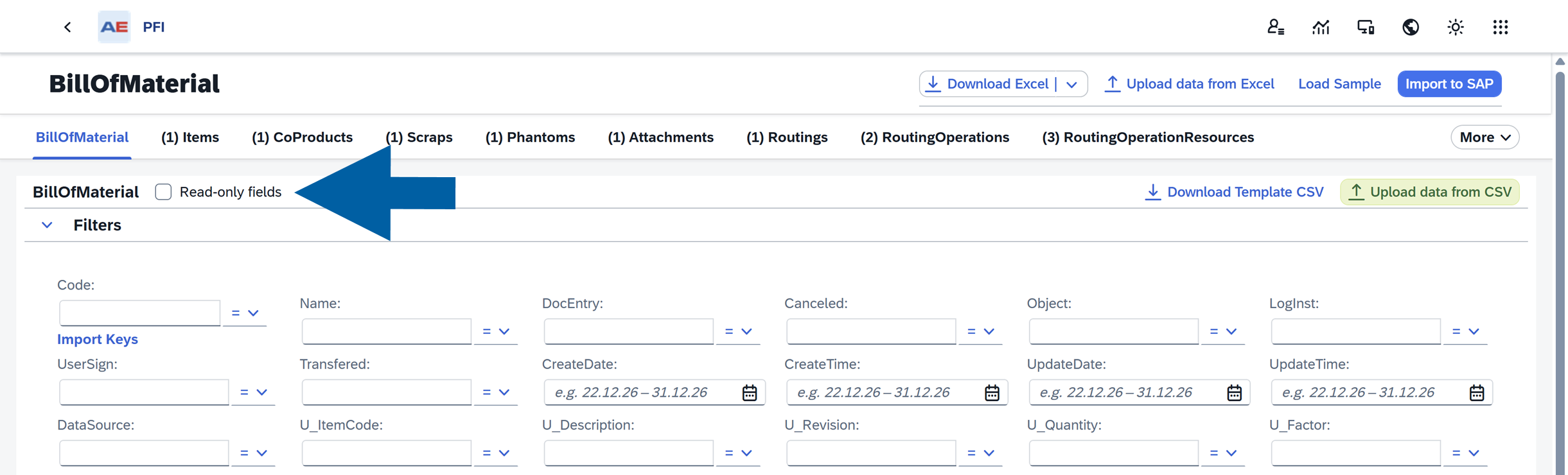Image resolution: width=1568 pixels, height=475 pixels.
Task: Click the Import Keys link
Action: click(98, 339)
